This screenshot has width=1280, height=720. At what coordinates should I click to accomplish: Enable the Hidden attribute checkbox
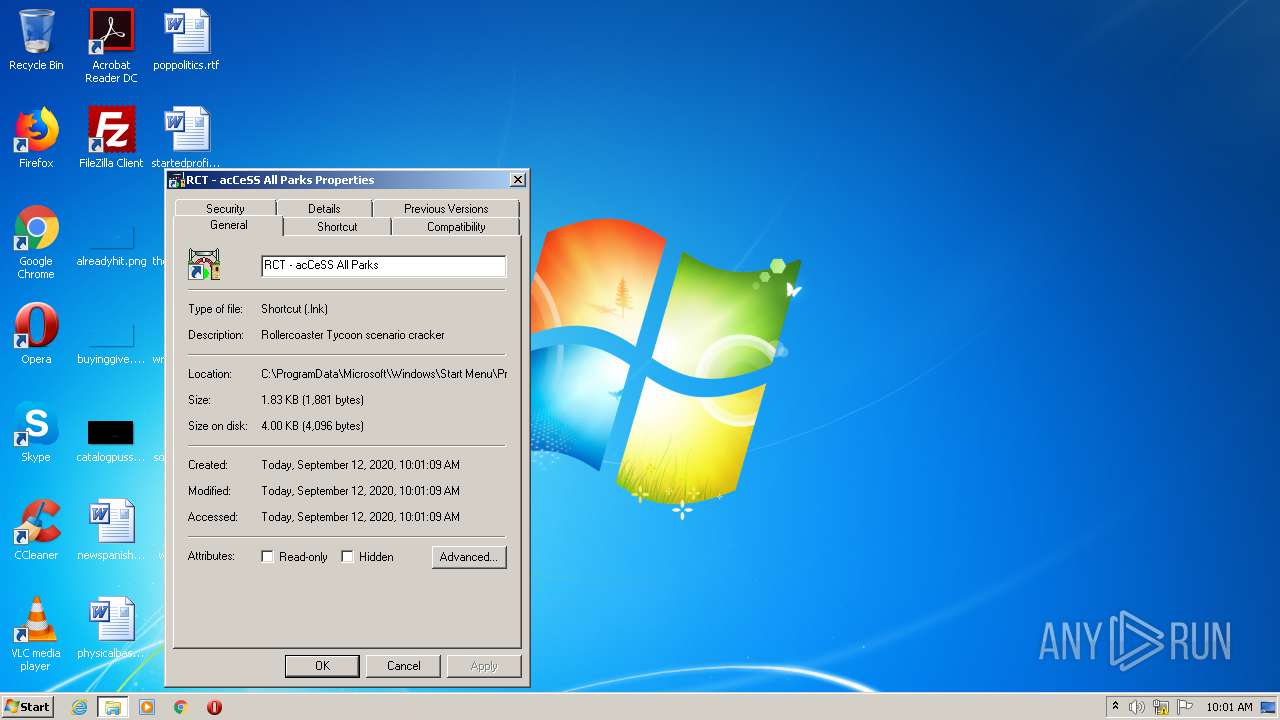coord(347,557)
